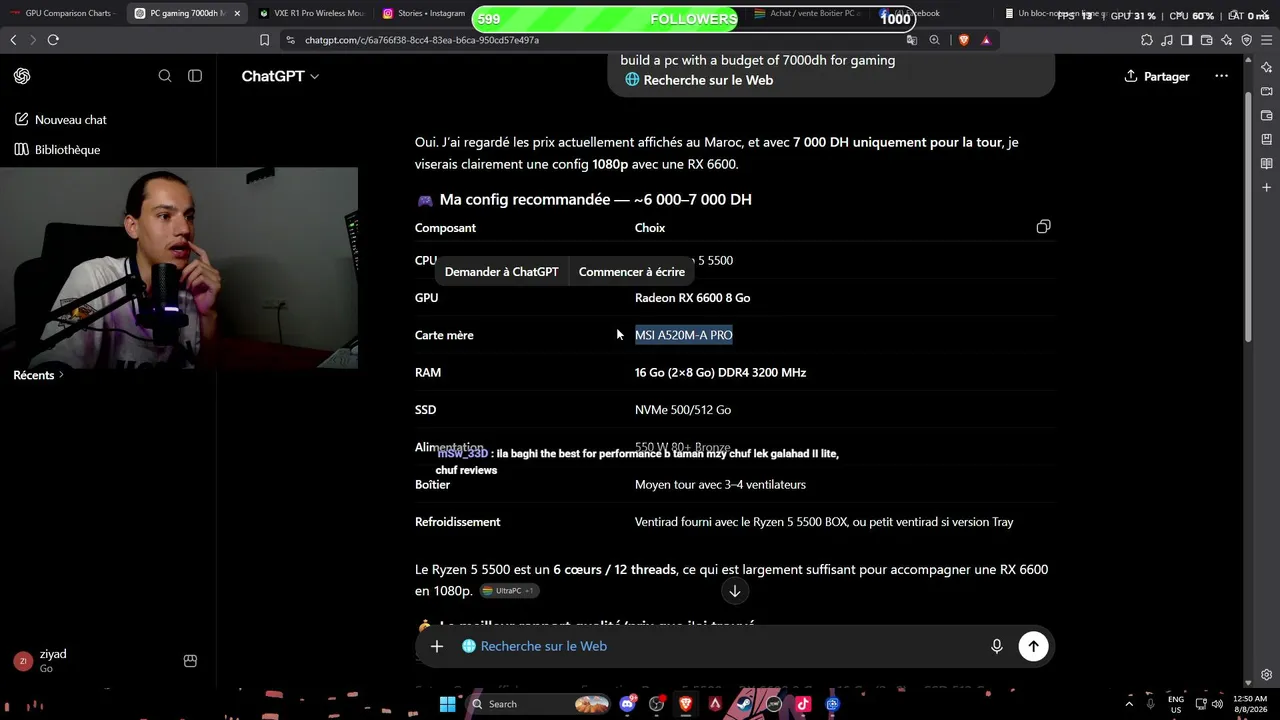This screenshot has height=720, width=1280.
Task: Switch to the Stories • Instagram tab
Action: (424, 13)
